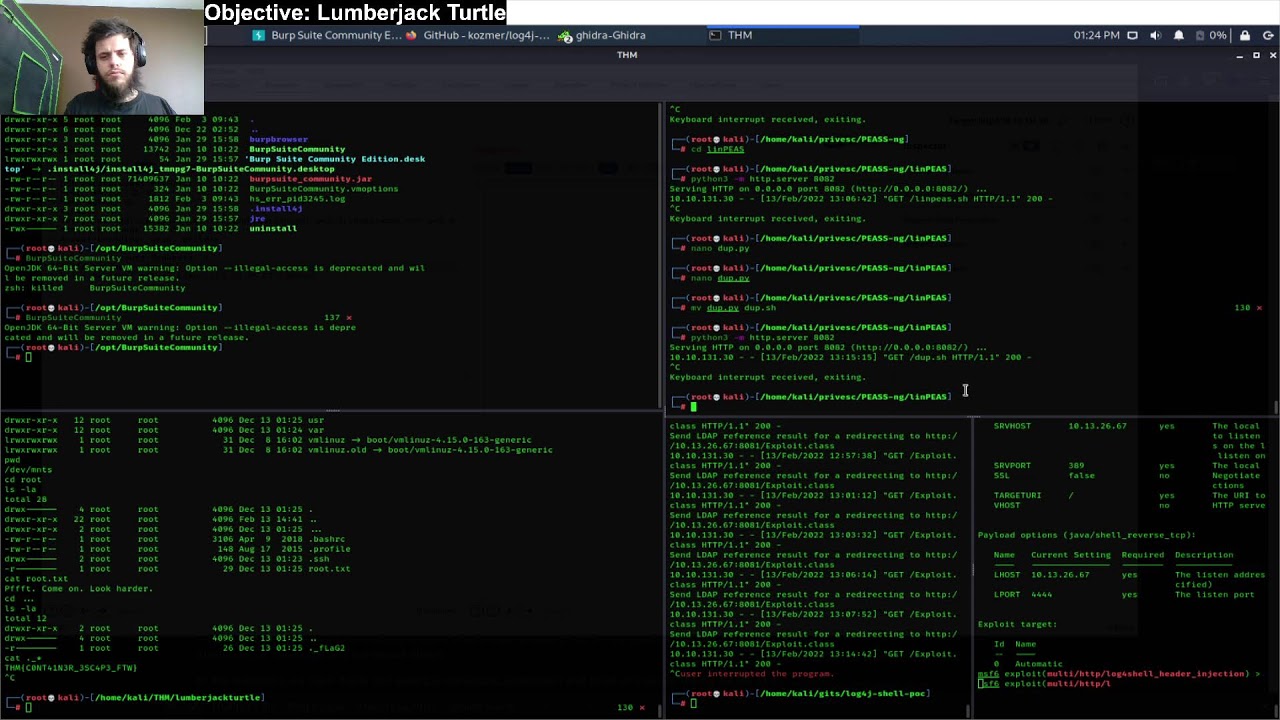Click the volume speaker tray icon
The width and height of the screenshot is (1280, 720).
(x=1155, y=35)
